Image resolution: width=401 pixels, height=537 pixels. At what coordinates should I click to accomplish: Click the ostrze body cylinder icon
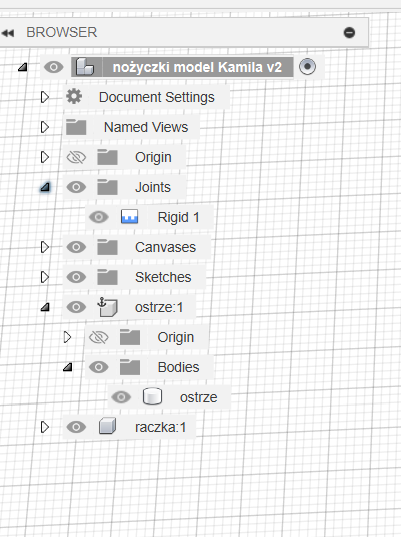pyautogui.click(x=152, y=397)
